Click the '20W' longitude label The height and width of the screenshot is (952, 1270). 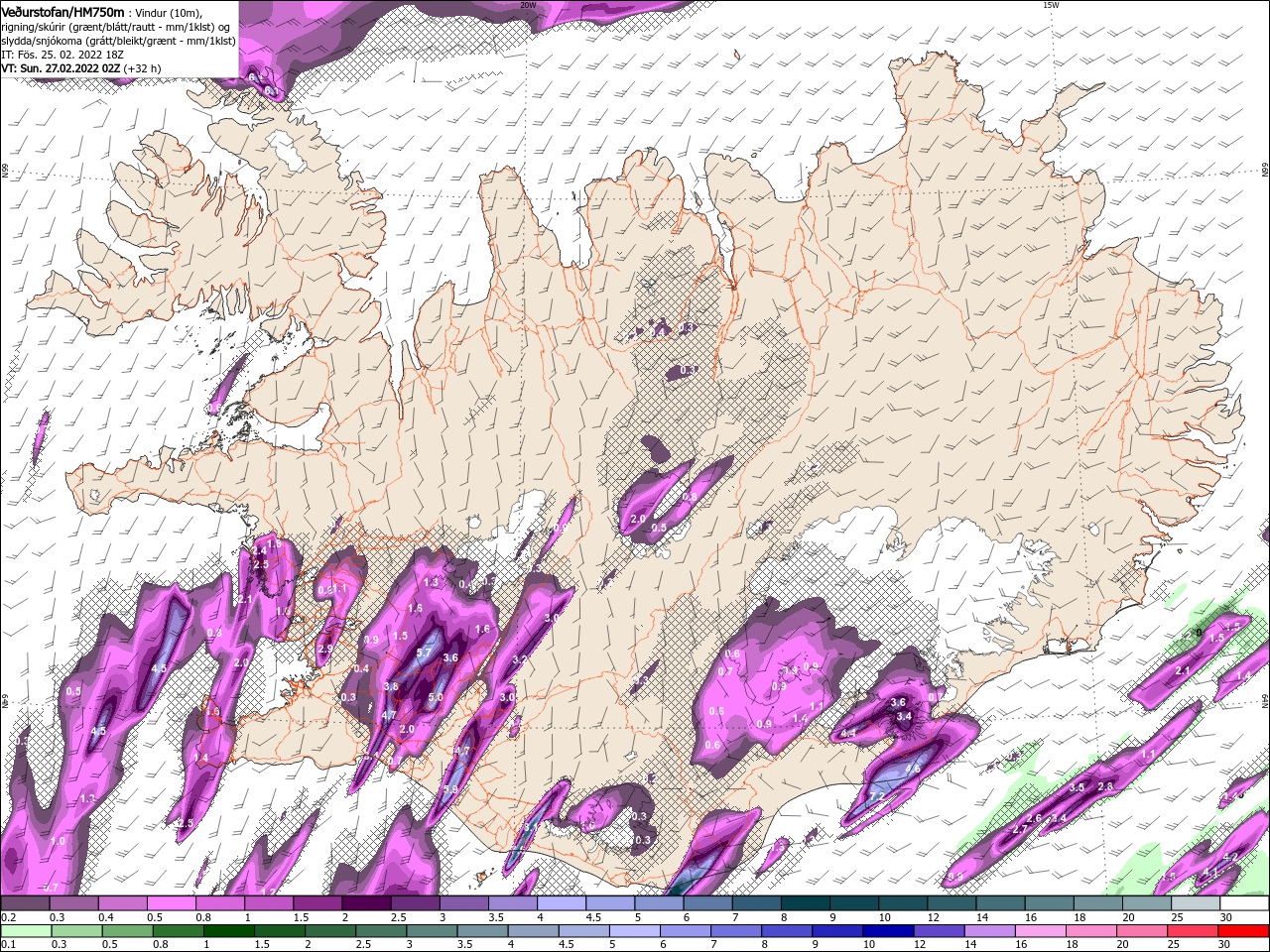pyautogui.click(x=528, y=4)
